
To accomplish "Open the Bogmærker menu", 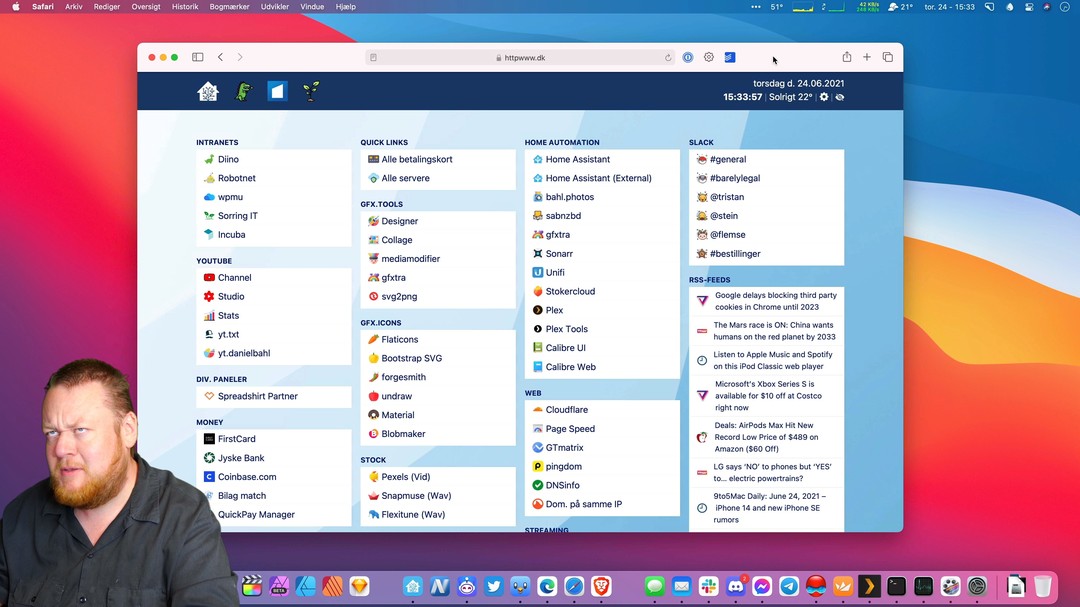I will 230,6.
